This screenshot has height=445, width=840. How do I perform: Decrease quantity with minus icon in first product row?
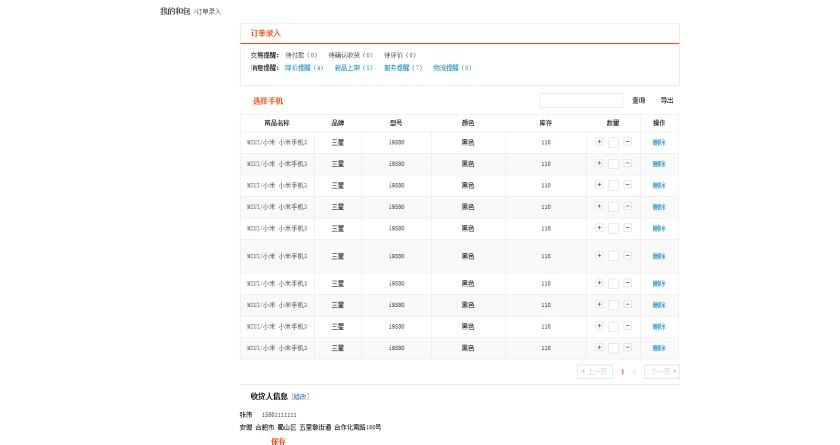point(627,142)
